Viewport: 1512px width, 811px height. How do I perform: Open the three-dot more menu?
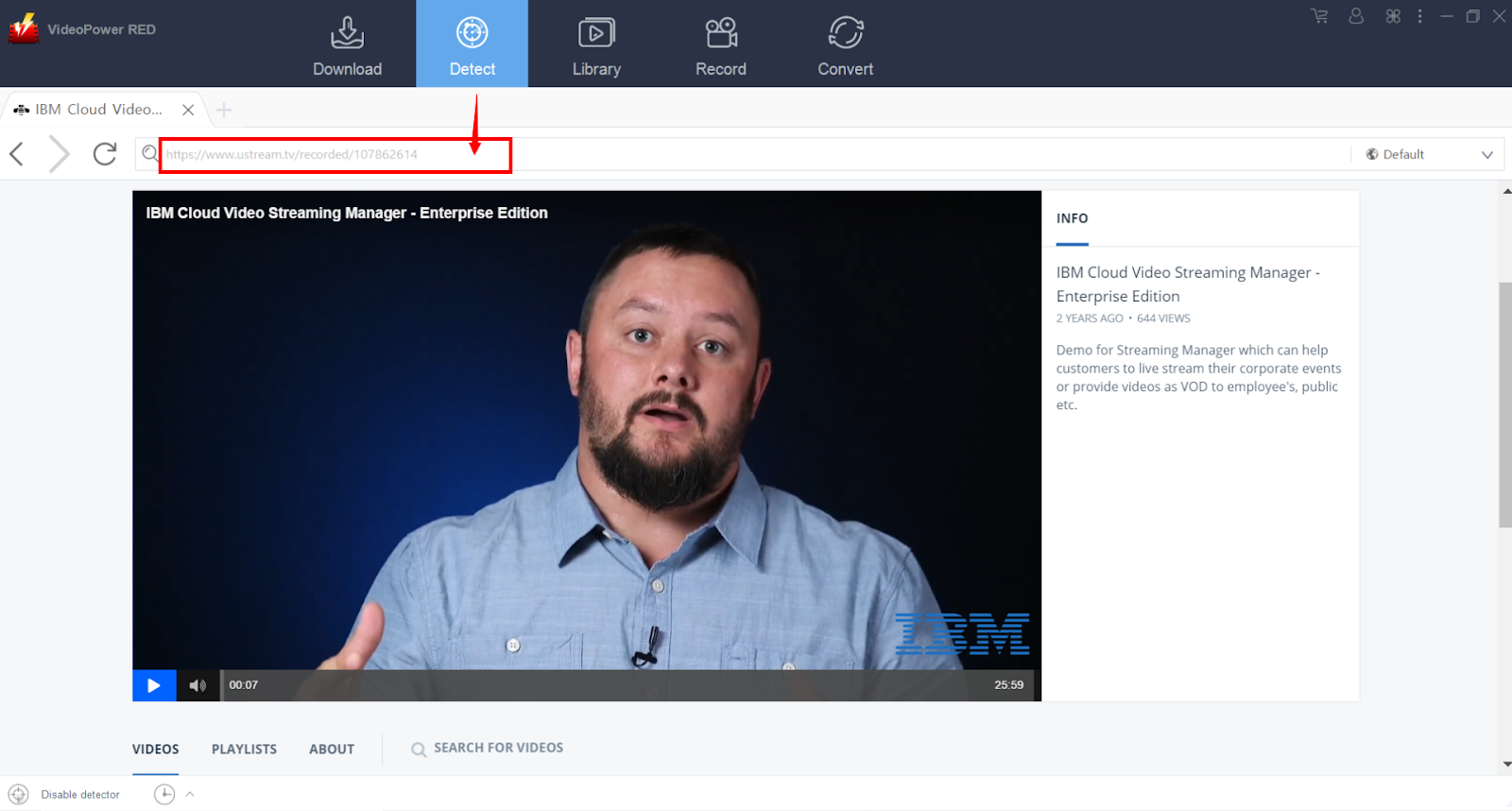point(1419,16)
